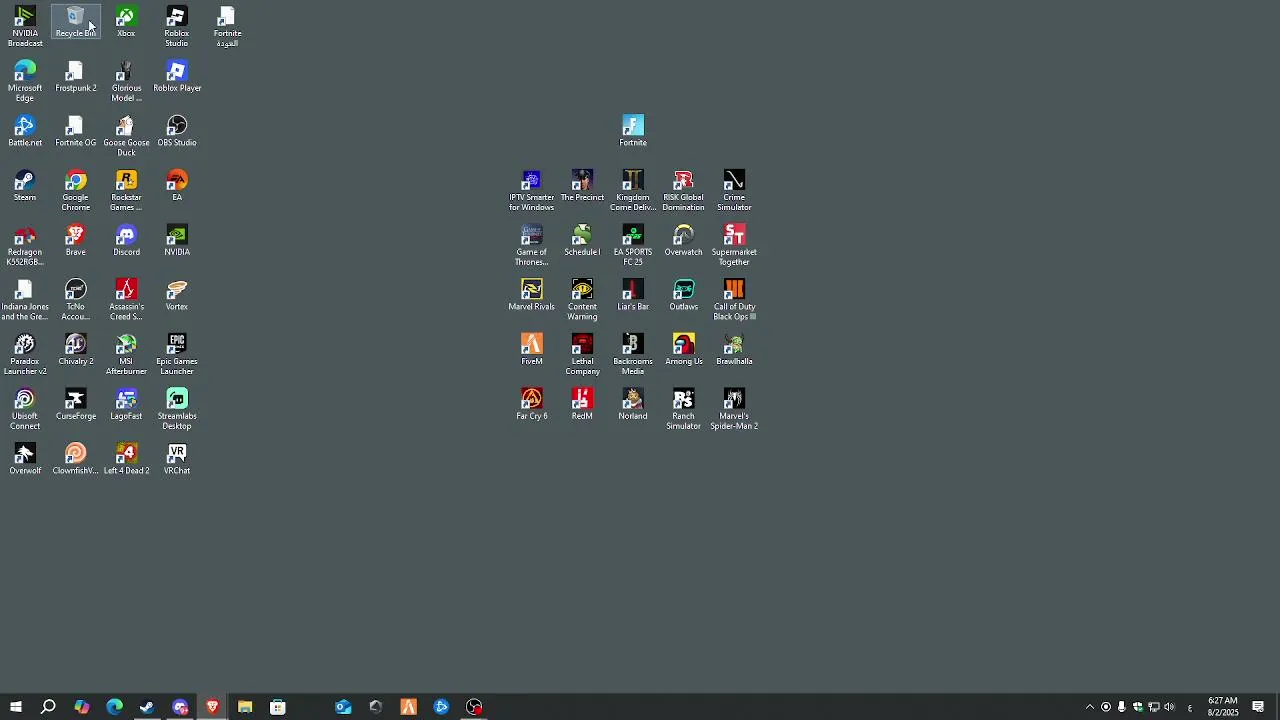This screenshot has width=1280, height=720.
Task: Select the MSI Afterburner desktop icon
Action: click(x=126, y=355)
